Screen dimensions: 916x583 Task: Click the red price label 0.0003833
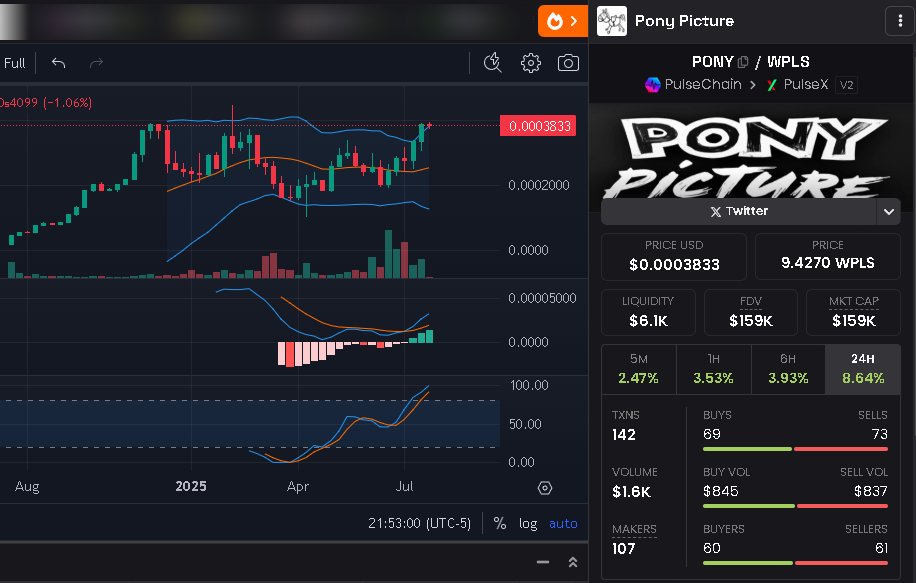click(x=538, y=126)
